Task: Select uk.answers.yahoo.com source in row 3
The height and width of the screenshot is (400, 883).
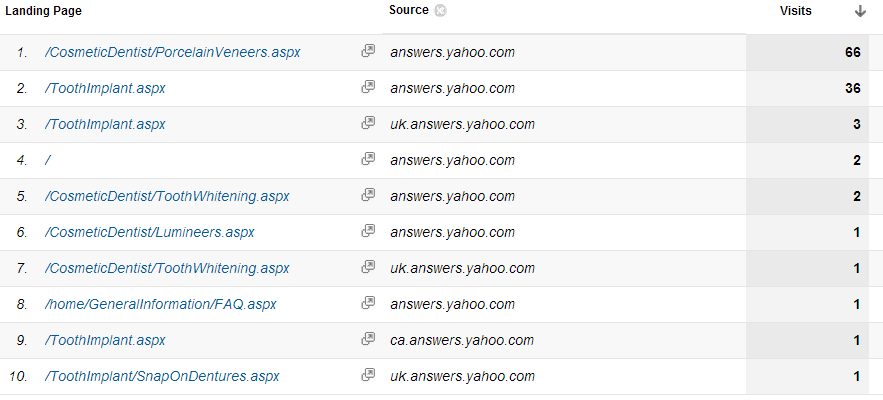Action: pyautogui.click(x=462, y=125)
